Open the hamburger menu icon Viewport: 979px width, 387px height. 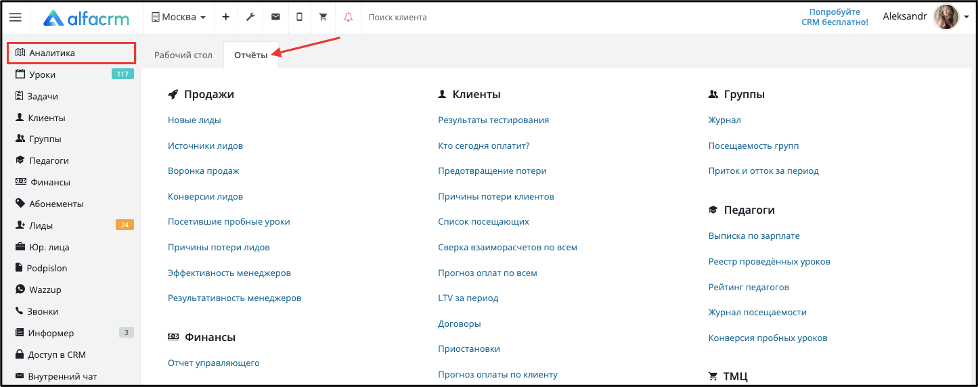coord(16,17)
